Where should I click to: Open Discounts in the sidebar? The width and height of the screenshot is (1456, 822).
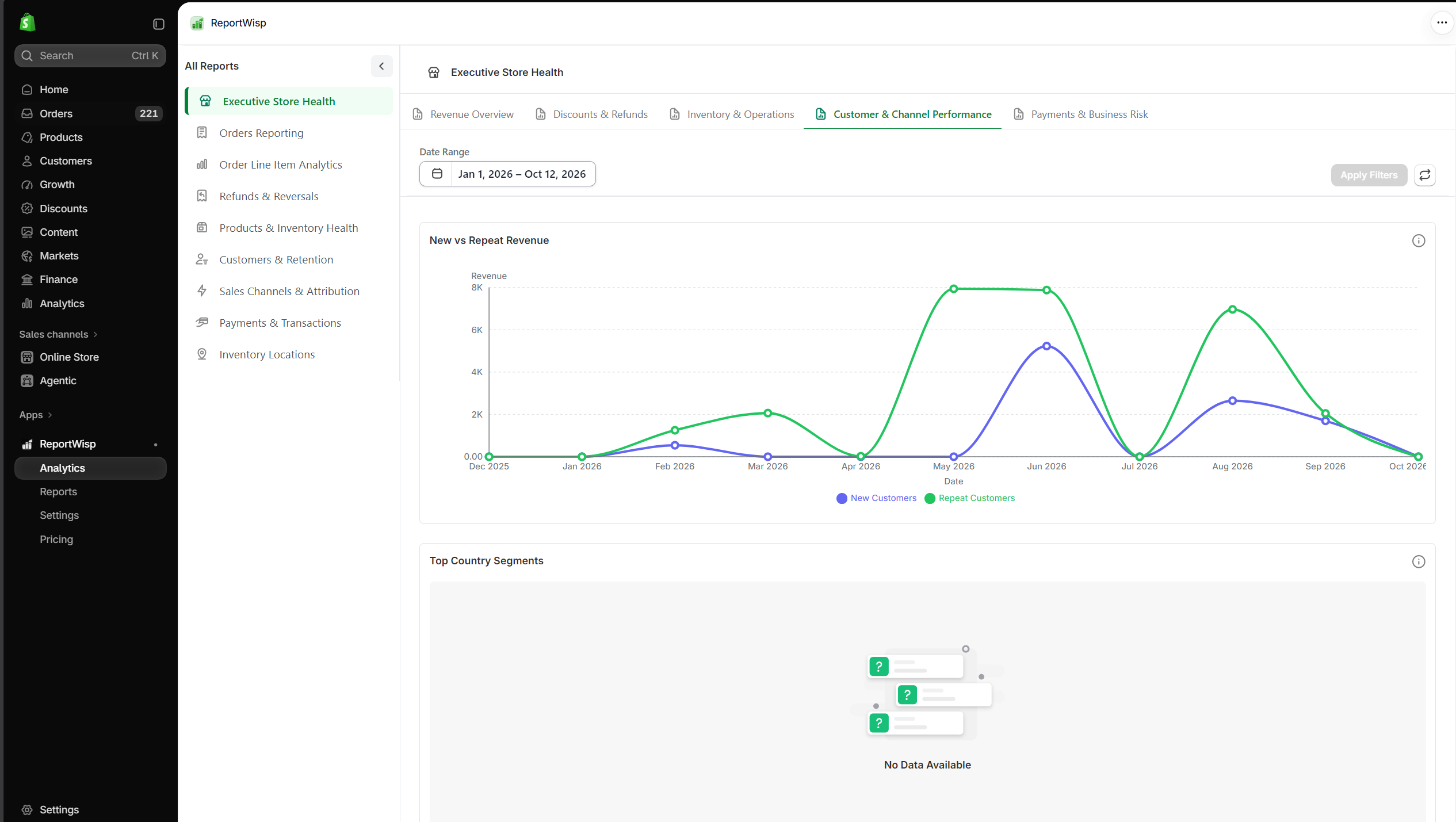[x=90, y=209]
